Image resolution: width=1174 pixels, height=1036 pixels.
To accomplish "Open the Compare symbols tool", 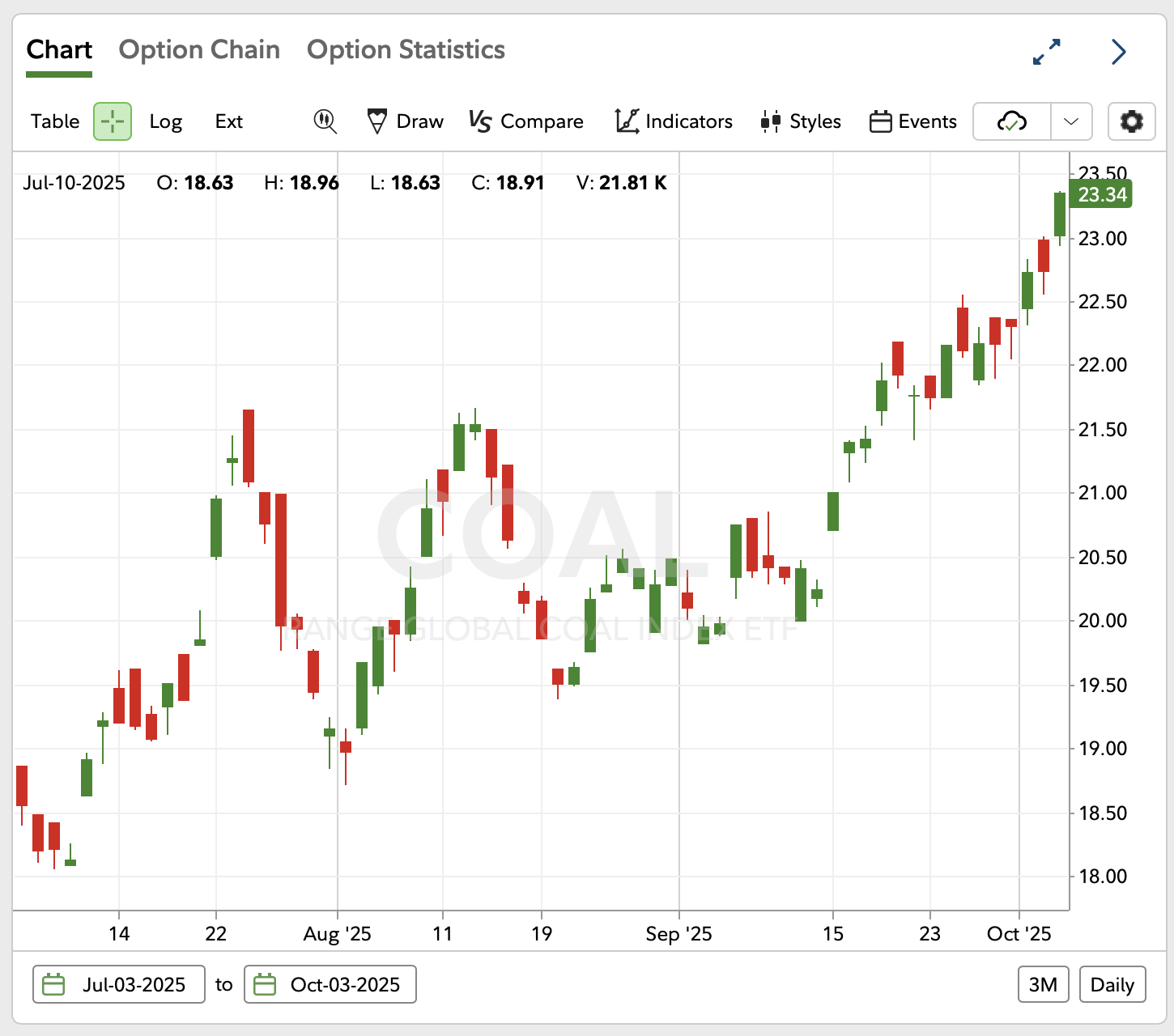I will pyautogui.click(x=526, y=121).
